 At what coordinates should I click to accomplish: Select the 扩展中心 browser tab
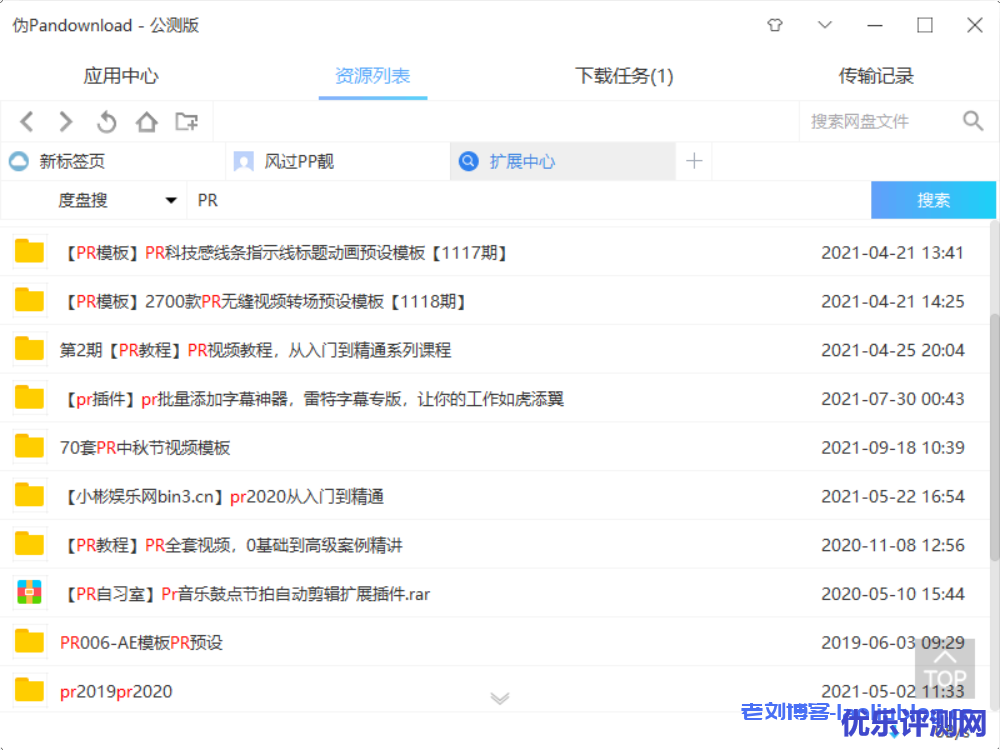(562, 161)
